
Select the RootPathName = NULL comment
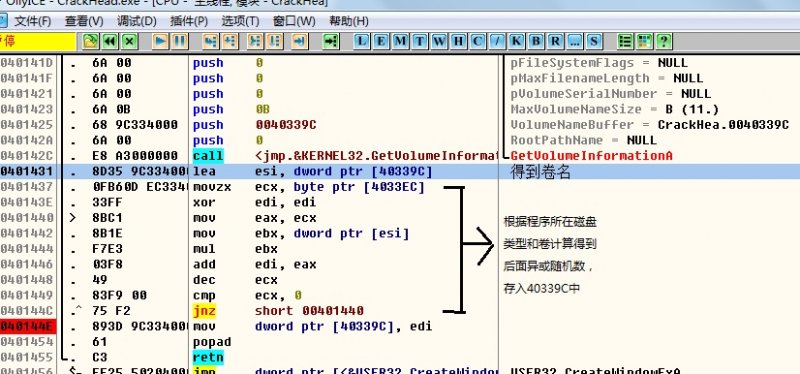point(584,140)
